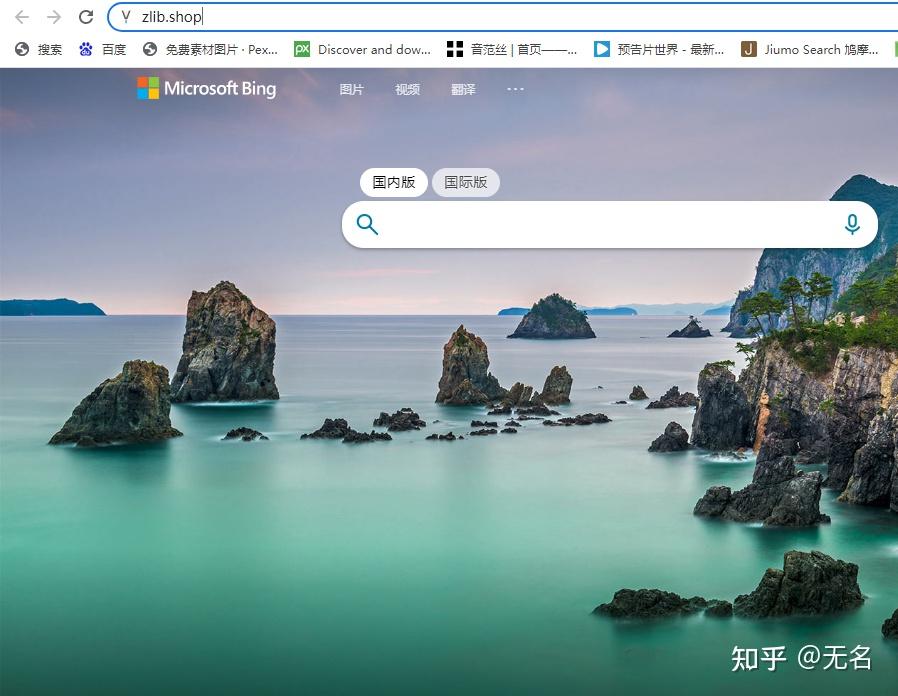Click the px icon for Discover and download
898x696 pixels.
tap(301, 49)
